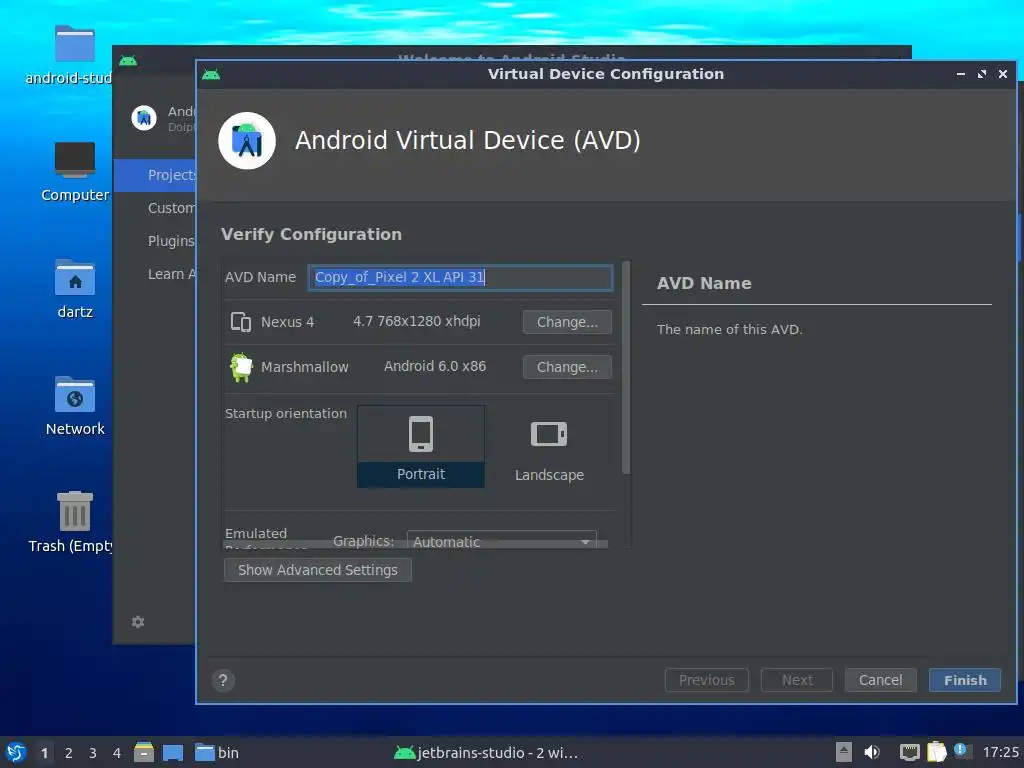Switch to workspace 1
The height and width of the screenshot is (768, 1024).
[44, 753]
